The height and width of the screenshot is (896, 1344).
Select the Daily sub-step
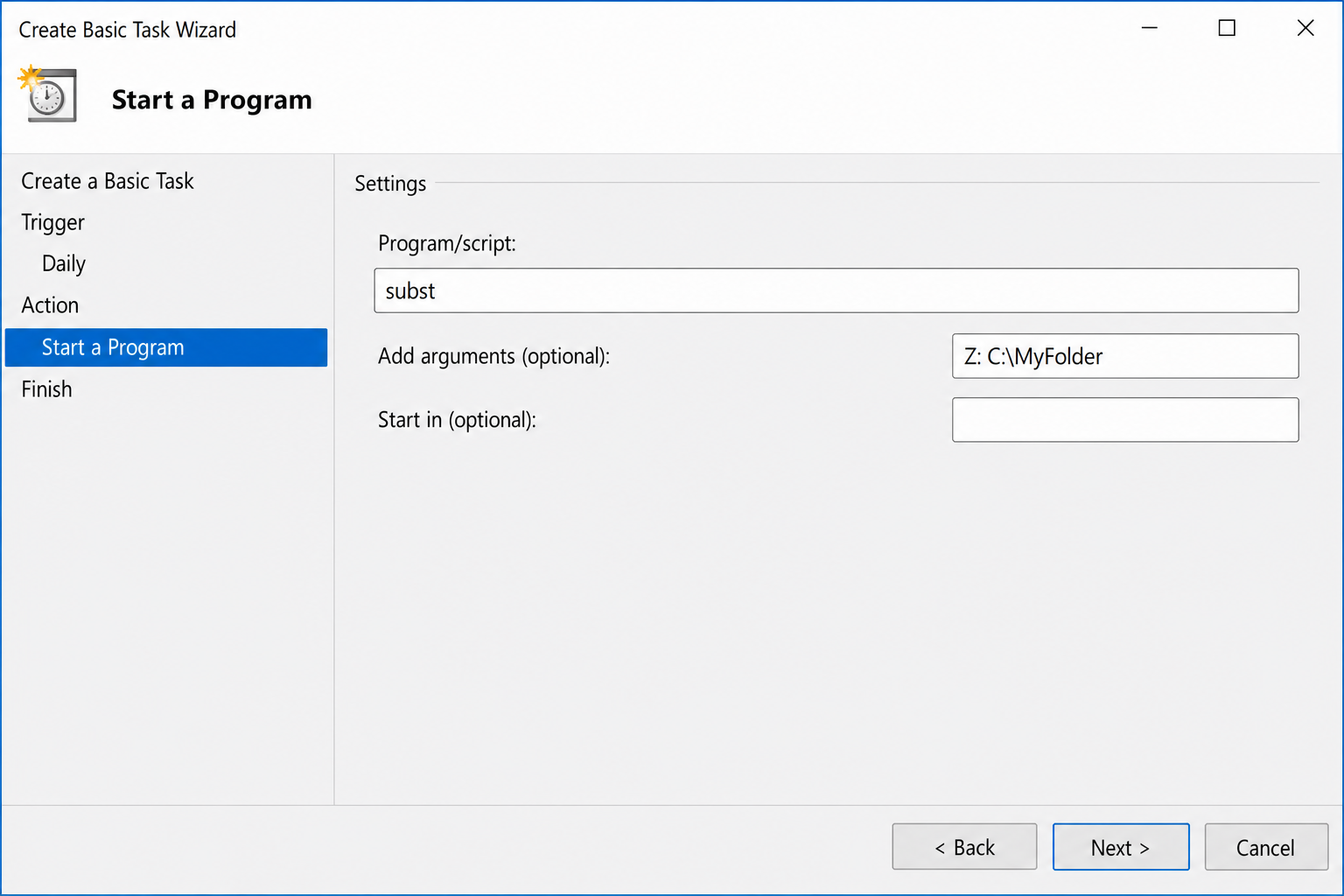coord(64,264)
